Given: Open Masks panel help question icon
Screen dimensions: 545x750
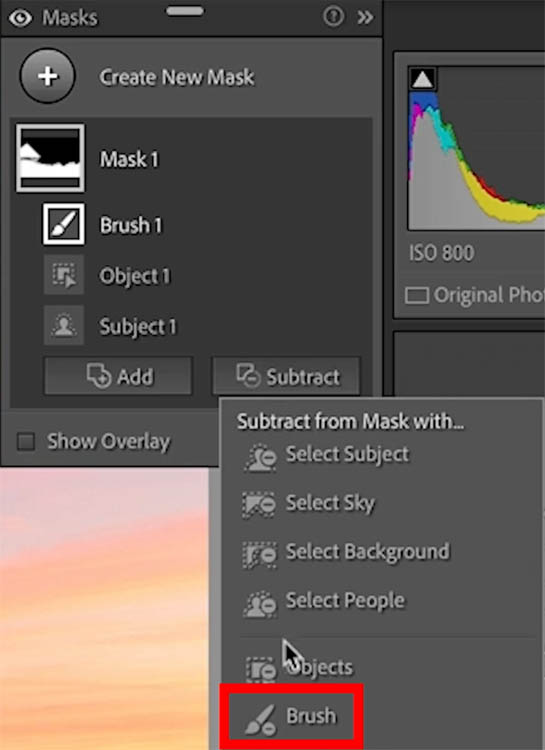Looking at the screenshot, I should [333, 17].
